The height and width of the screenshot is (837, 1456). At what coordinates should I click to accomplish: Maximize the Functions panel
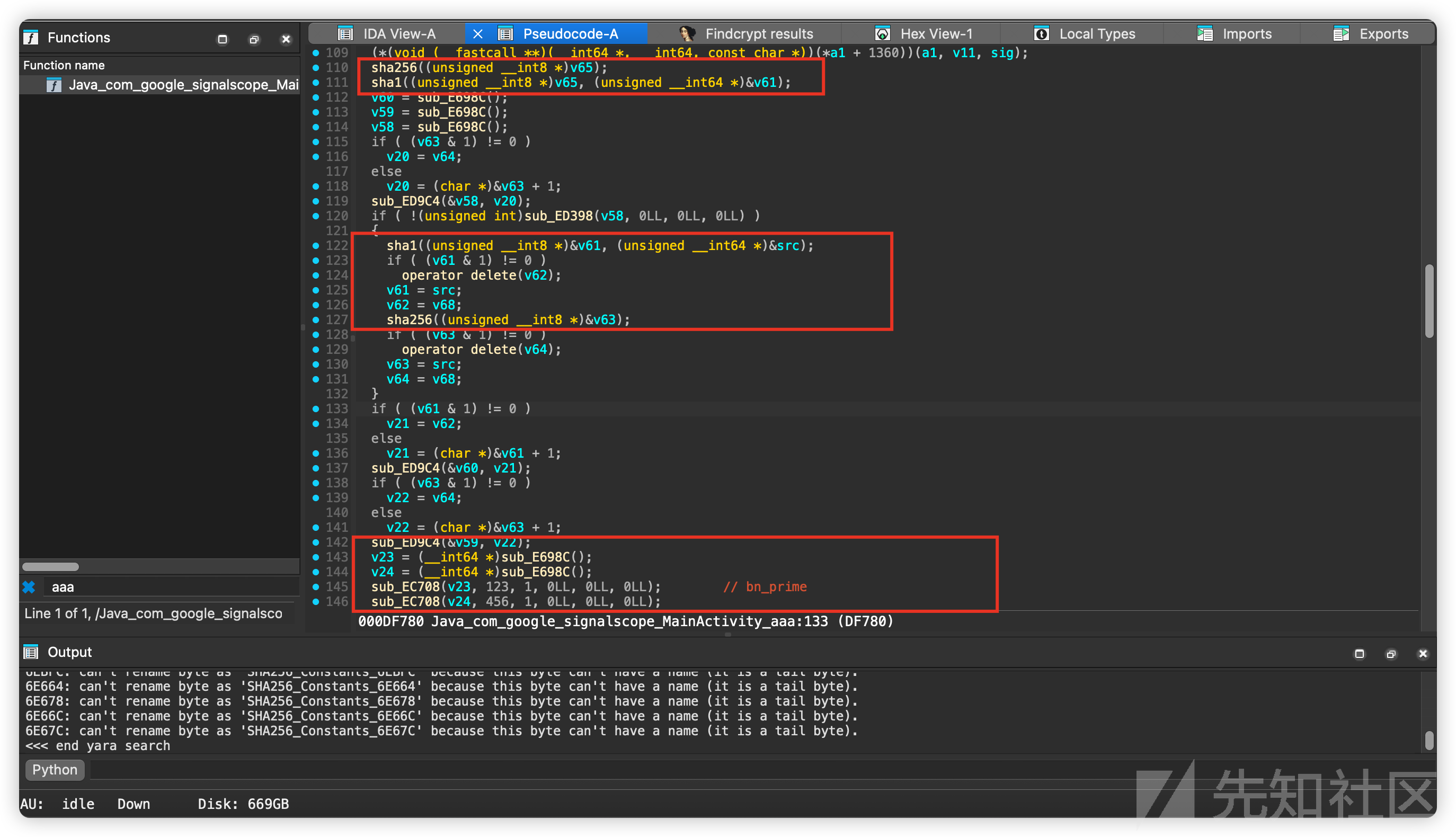(x=223, y=39)
